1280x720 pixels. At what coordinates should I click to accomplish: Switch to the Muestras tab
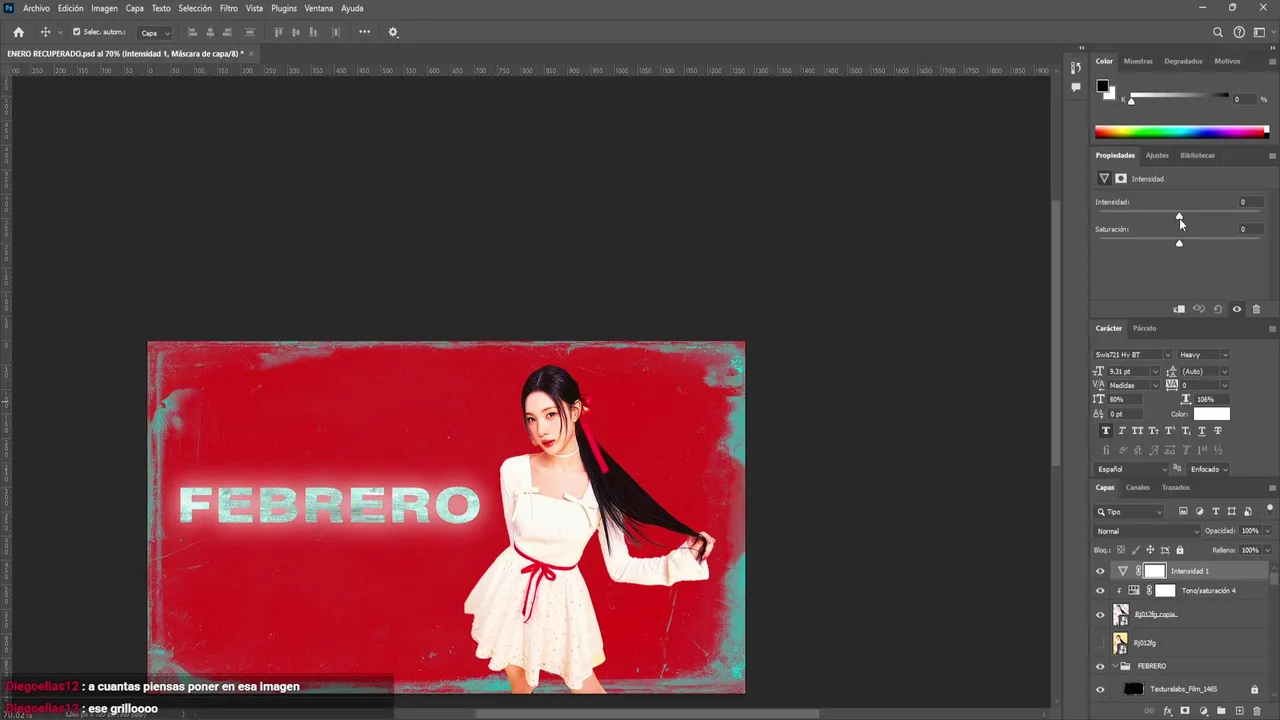1138,61
